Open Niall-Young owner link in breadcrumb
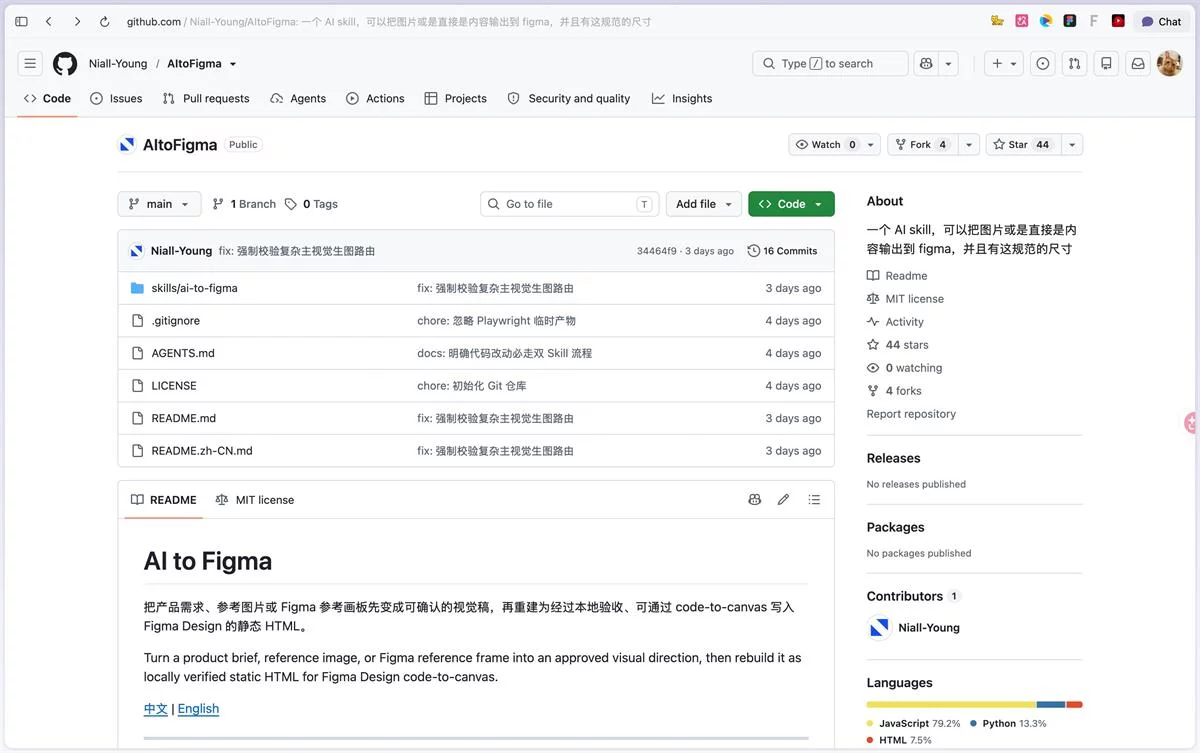The width and height of the screenshot is (1200, 753). [x=118, y=64]
